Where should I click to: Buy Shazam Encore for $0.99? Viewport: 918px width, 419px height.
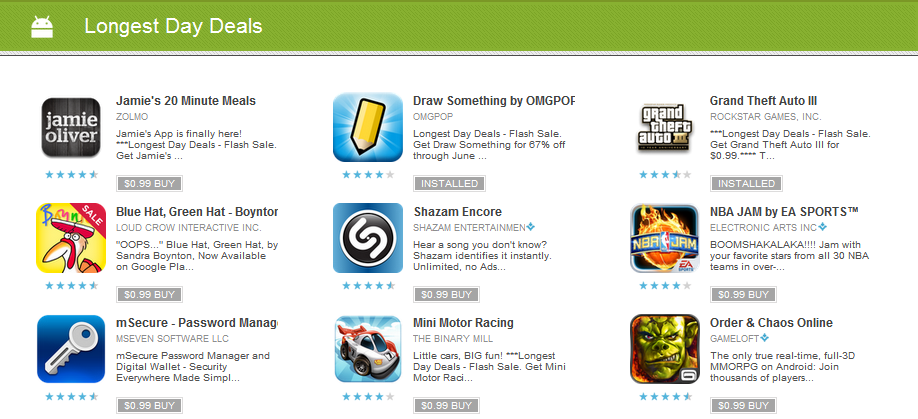tap(446, 294)
